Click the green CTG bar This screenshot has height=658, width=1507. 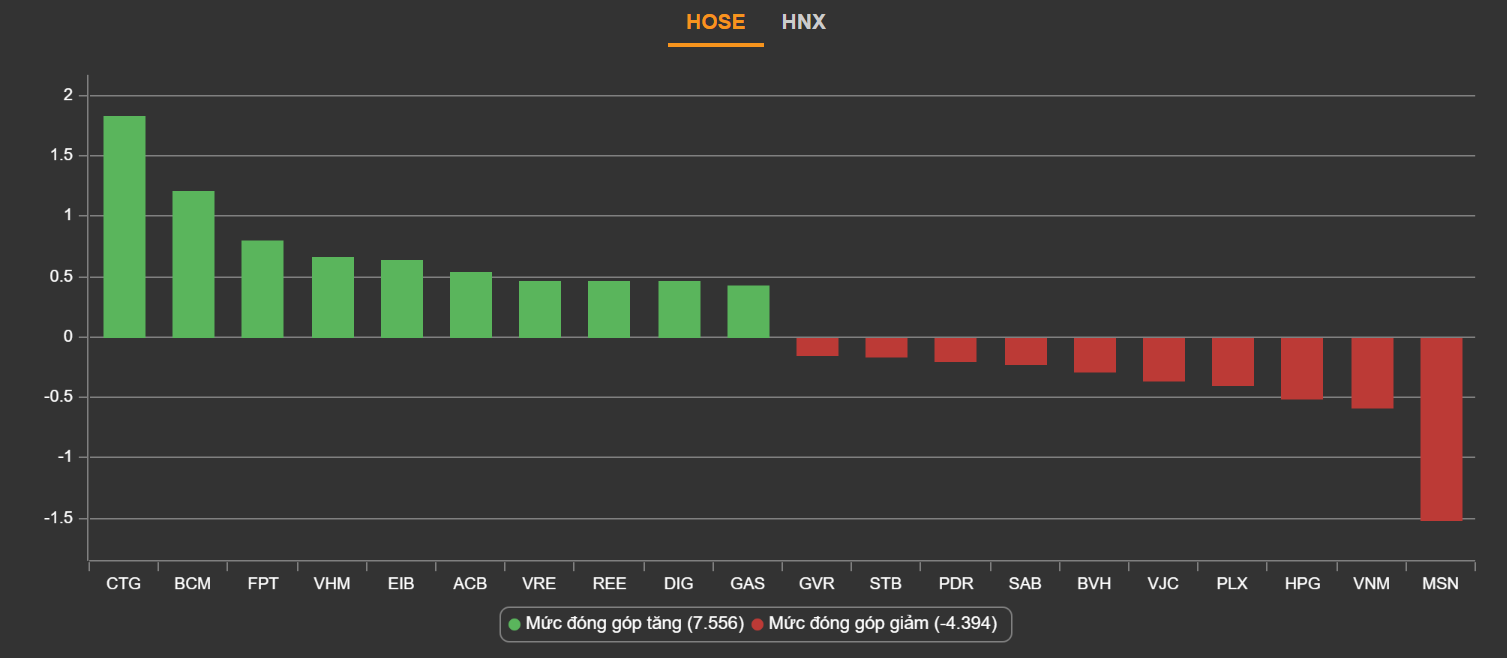coord(124,227)
